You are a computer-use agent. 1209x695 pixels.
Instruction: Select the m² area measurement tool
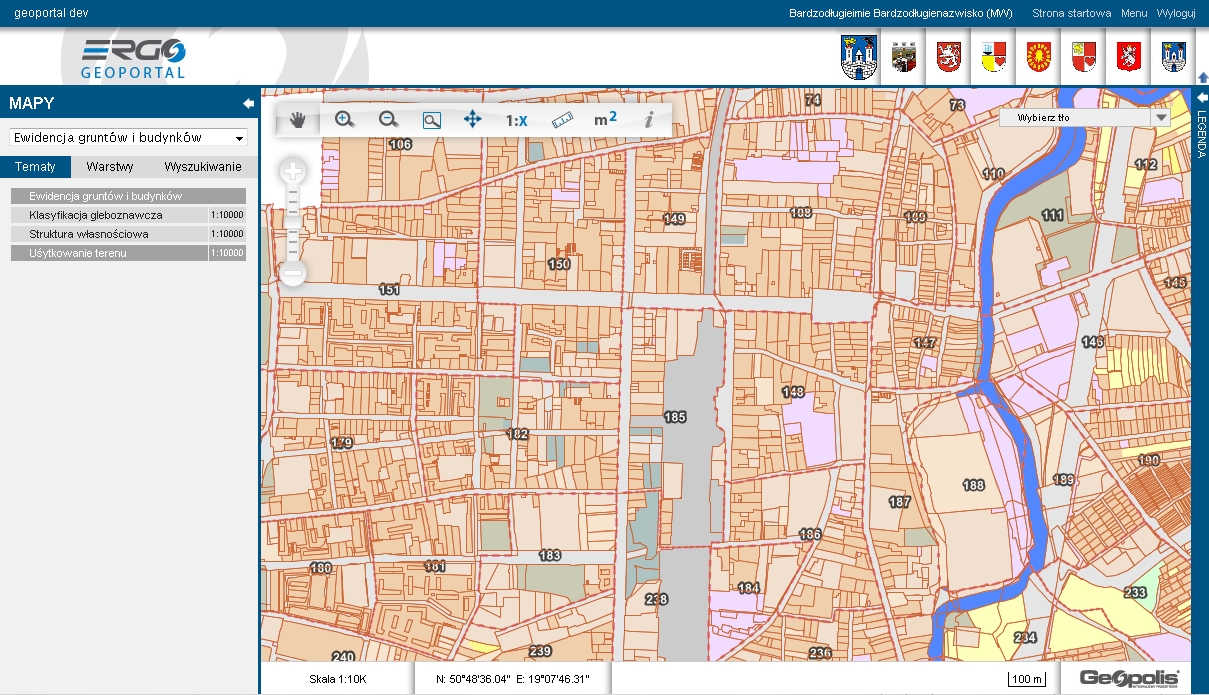pyautogui.click(x=605, y=120)
